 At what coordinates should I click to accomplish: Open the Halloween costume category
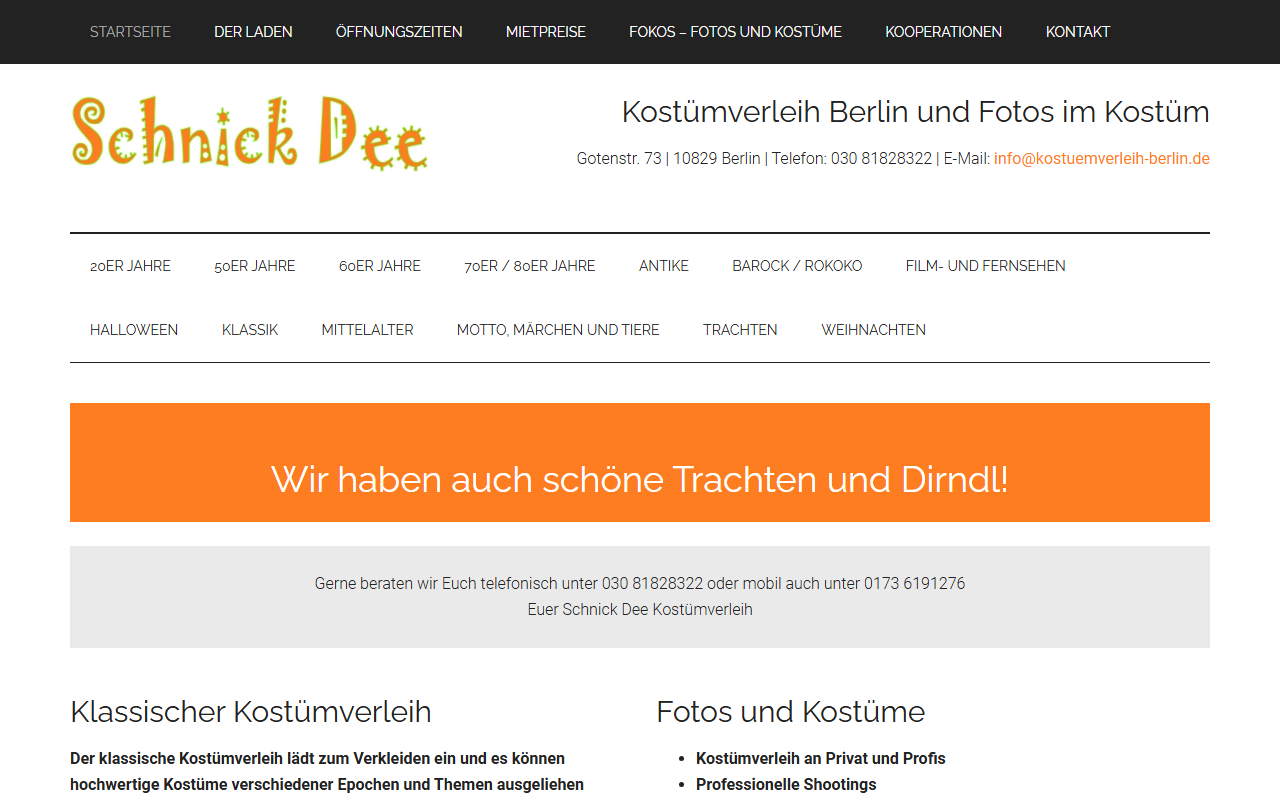click(x=134, y=330)
